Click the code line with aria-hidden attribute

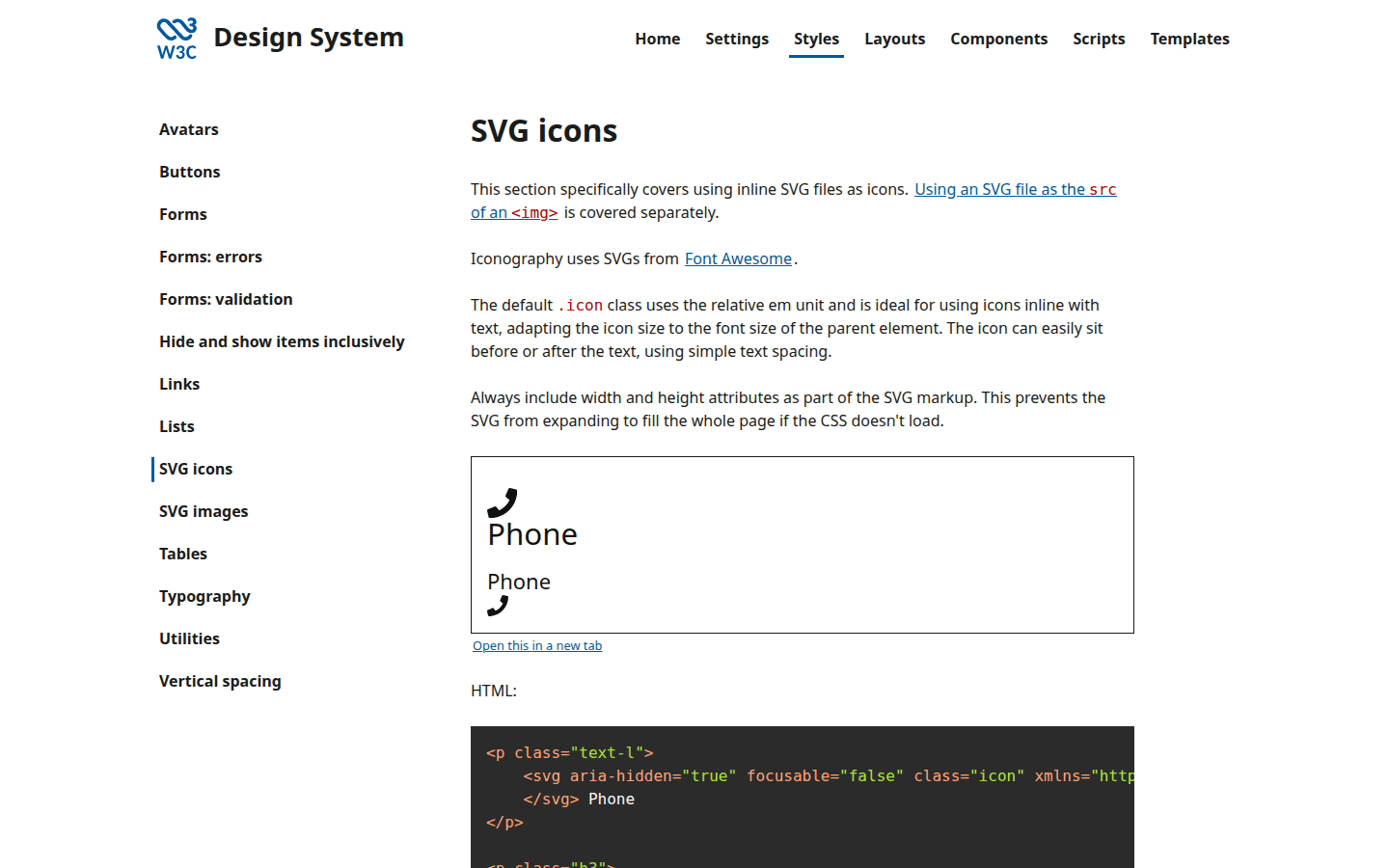click(829, 775)
